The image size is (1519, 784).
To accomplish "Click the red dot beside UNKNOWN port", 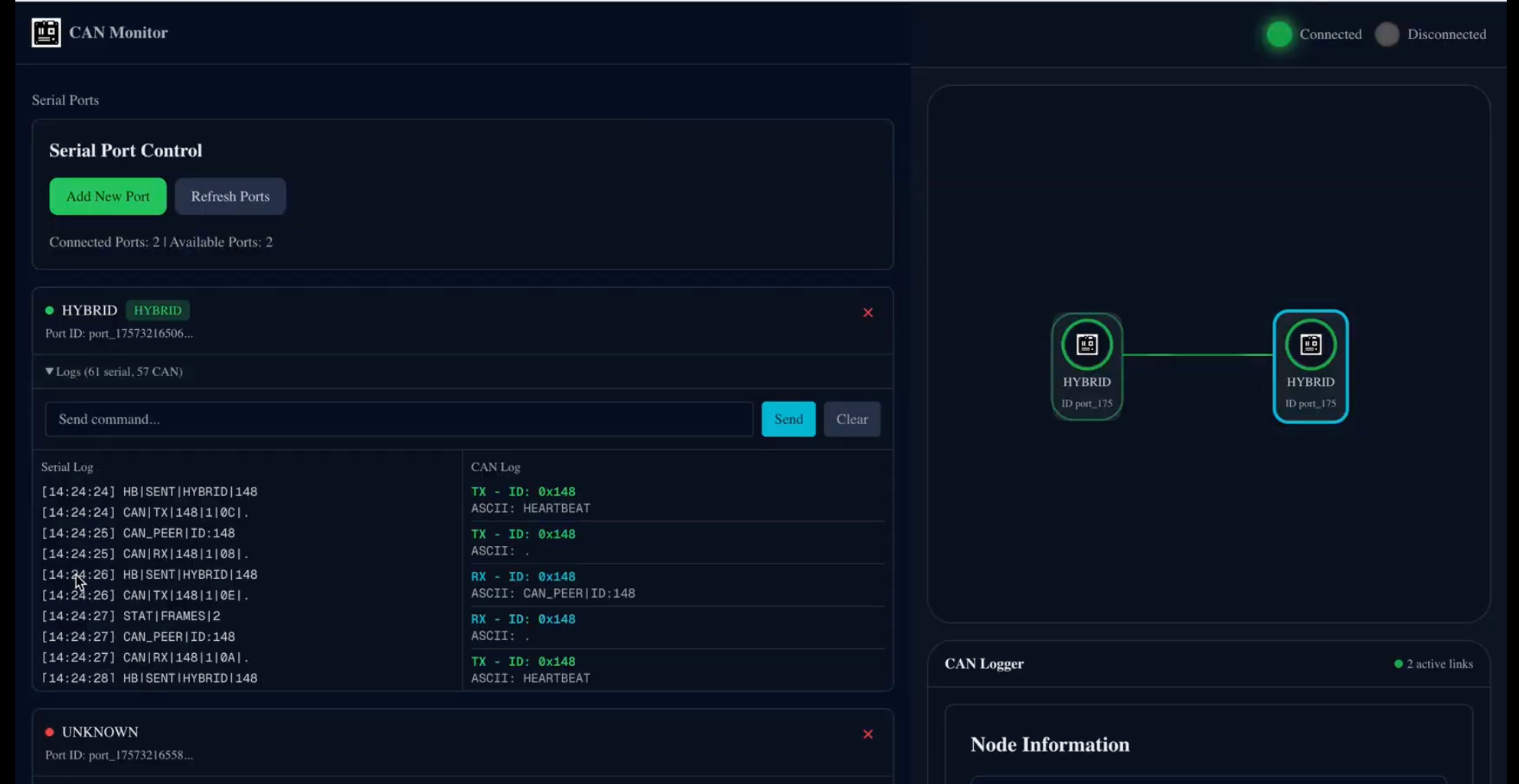I will [49, 732].
